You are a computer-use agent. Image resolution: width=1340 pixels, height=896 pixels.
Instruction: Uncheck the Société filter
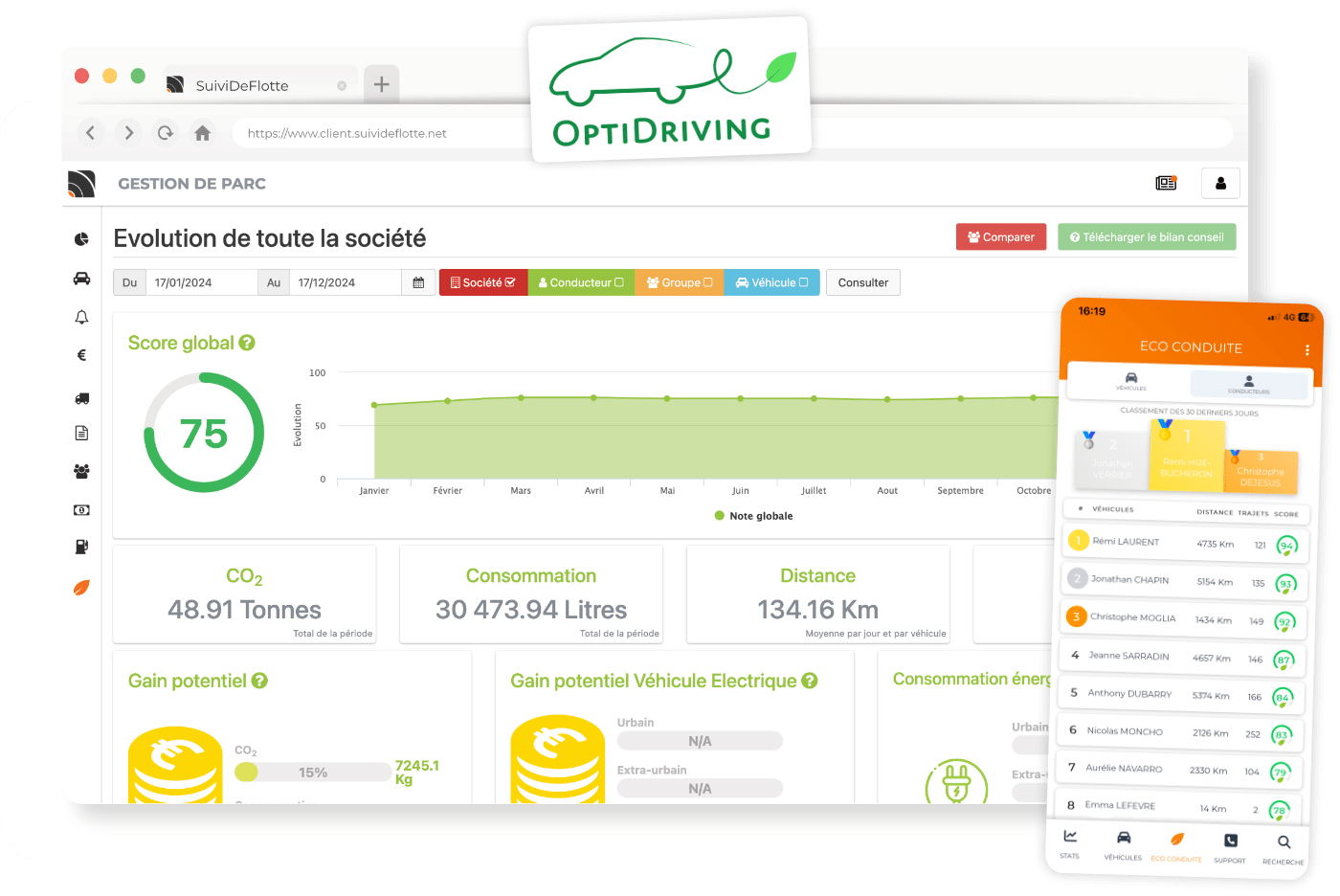(x=483, y=282)
